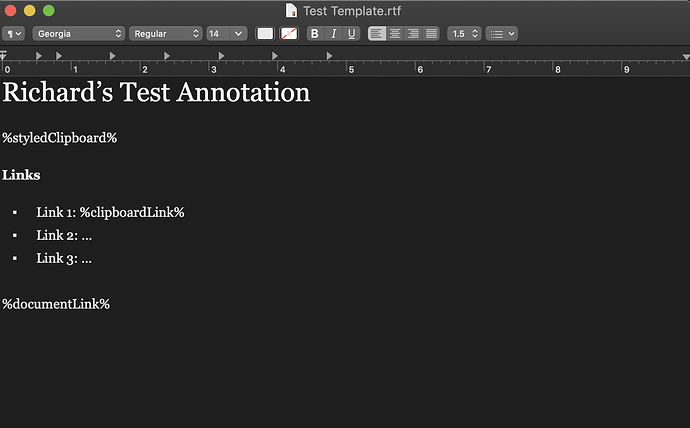
Task: Open the list bullets and numbering menu
Action: 502,33
